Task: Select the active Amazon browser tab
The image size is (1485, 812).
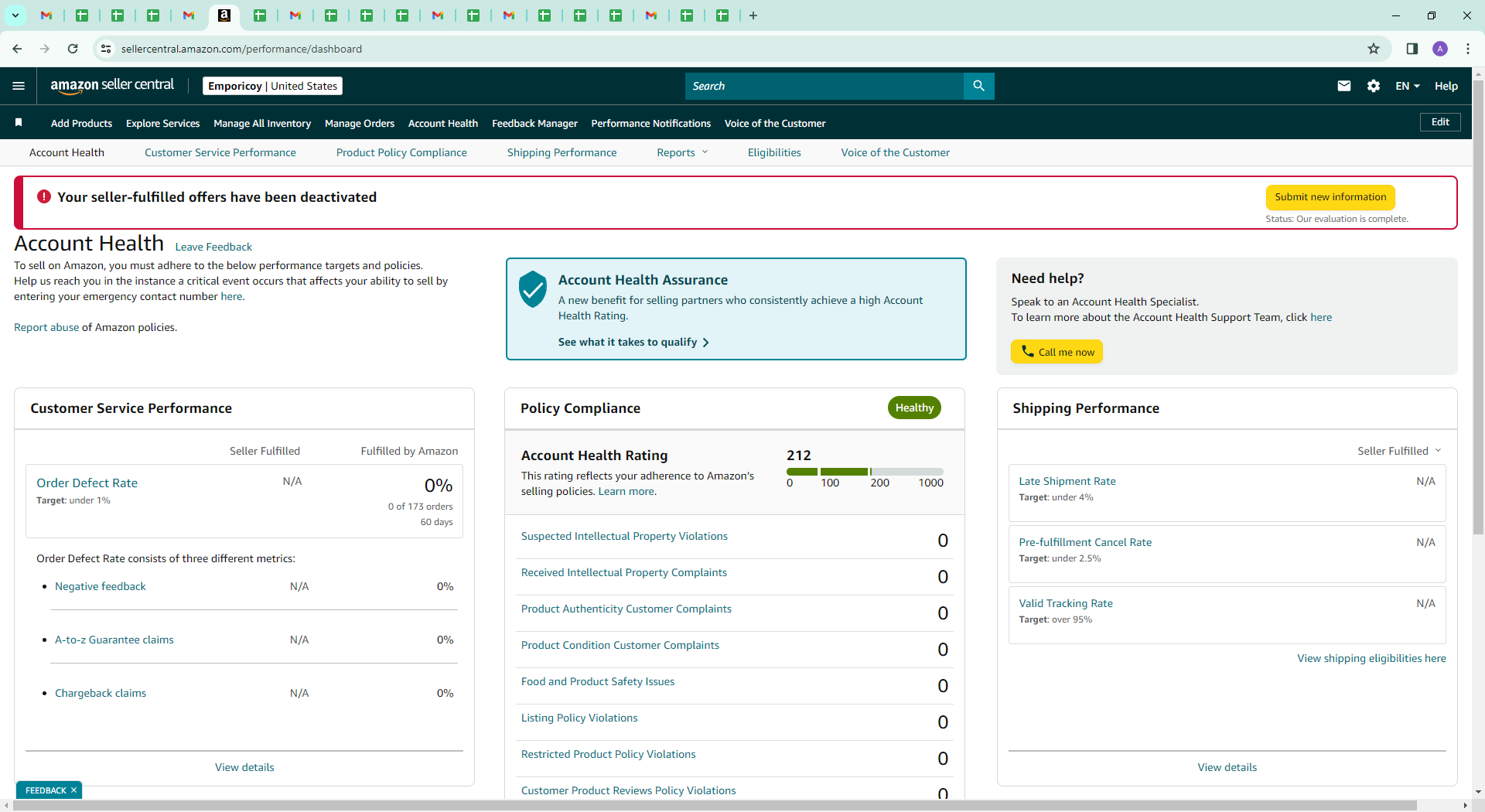Action: [x=224, y=15]
